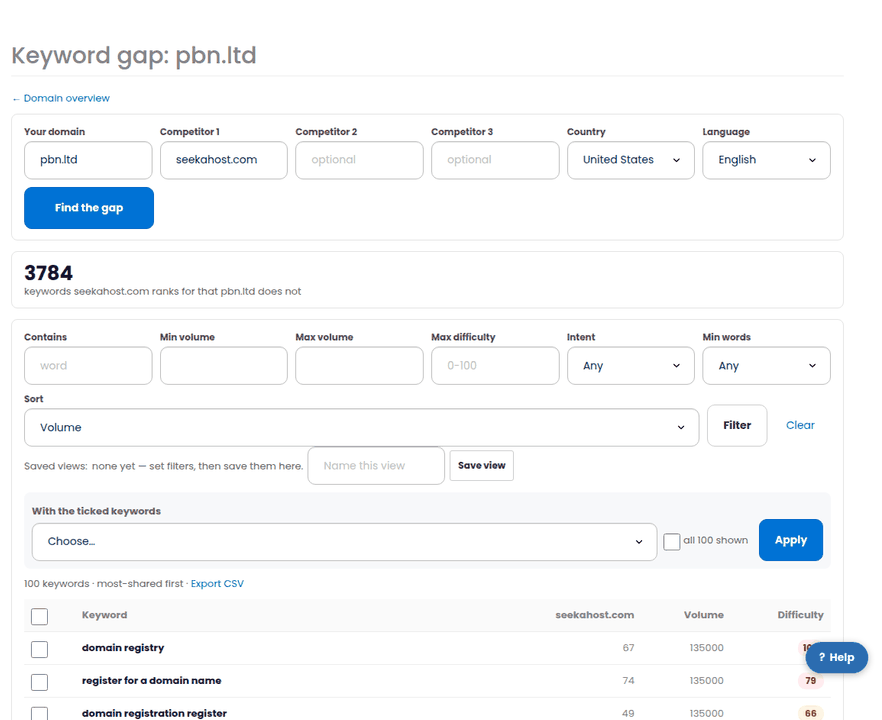Open the Country dropdown showing United States

pos(631,160)
